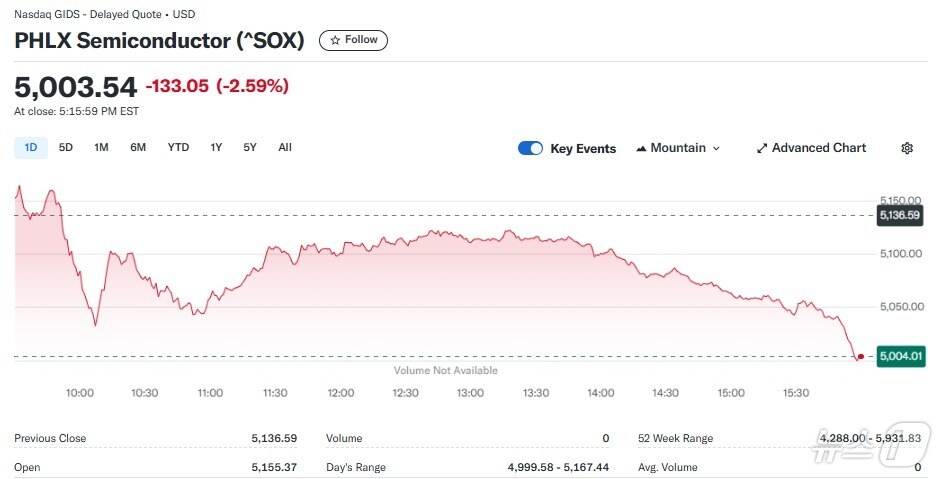Click the red end-of-day price dot

pos(861,356)
